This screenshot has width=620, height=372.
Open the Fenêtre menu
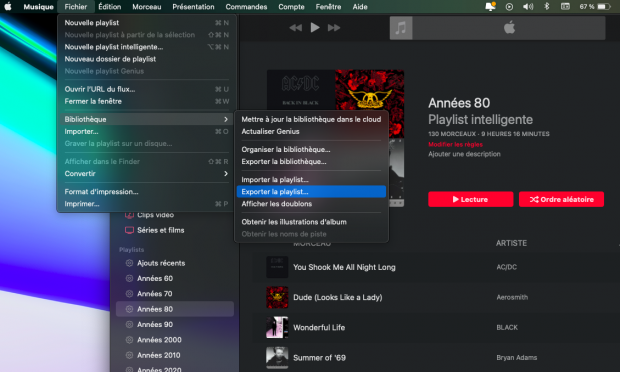tap(328, 7)
